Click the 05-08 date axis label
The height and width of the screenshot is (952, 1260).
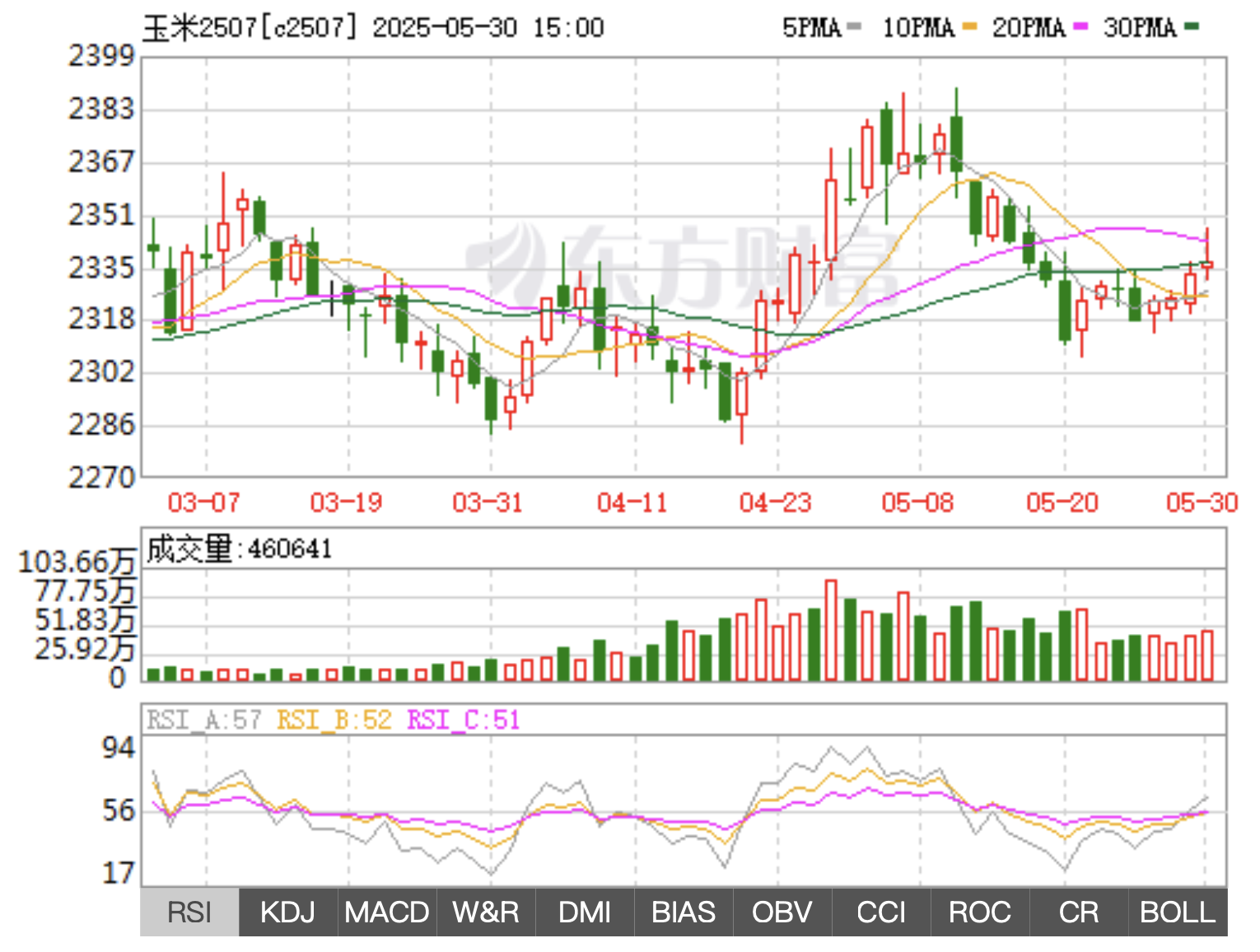(918, 502)
